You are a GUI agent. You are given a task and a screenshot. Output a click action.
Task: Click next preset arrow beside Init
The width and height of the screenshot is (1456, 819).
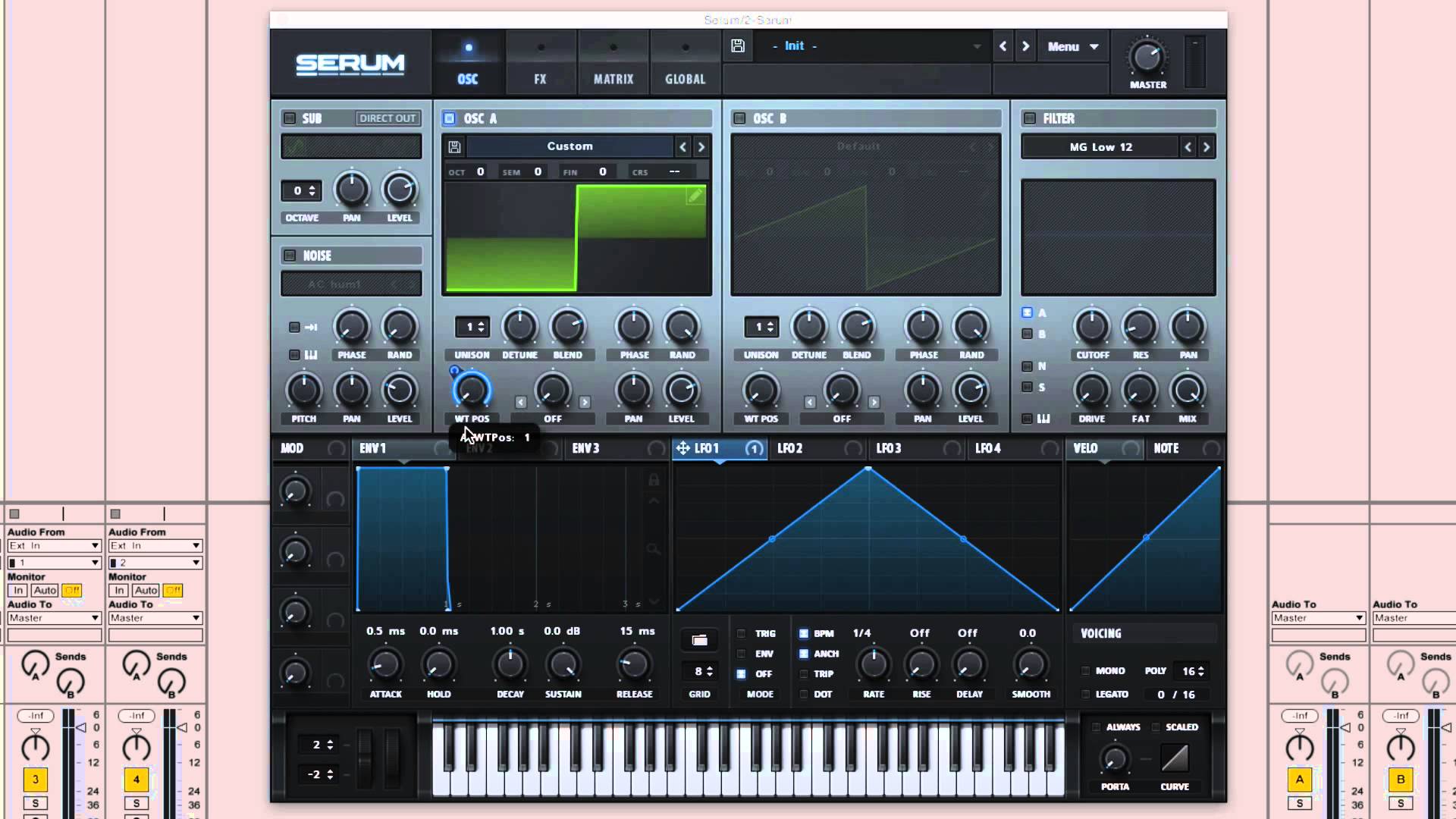coord(1025,46)
